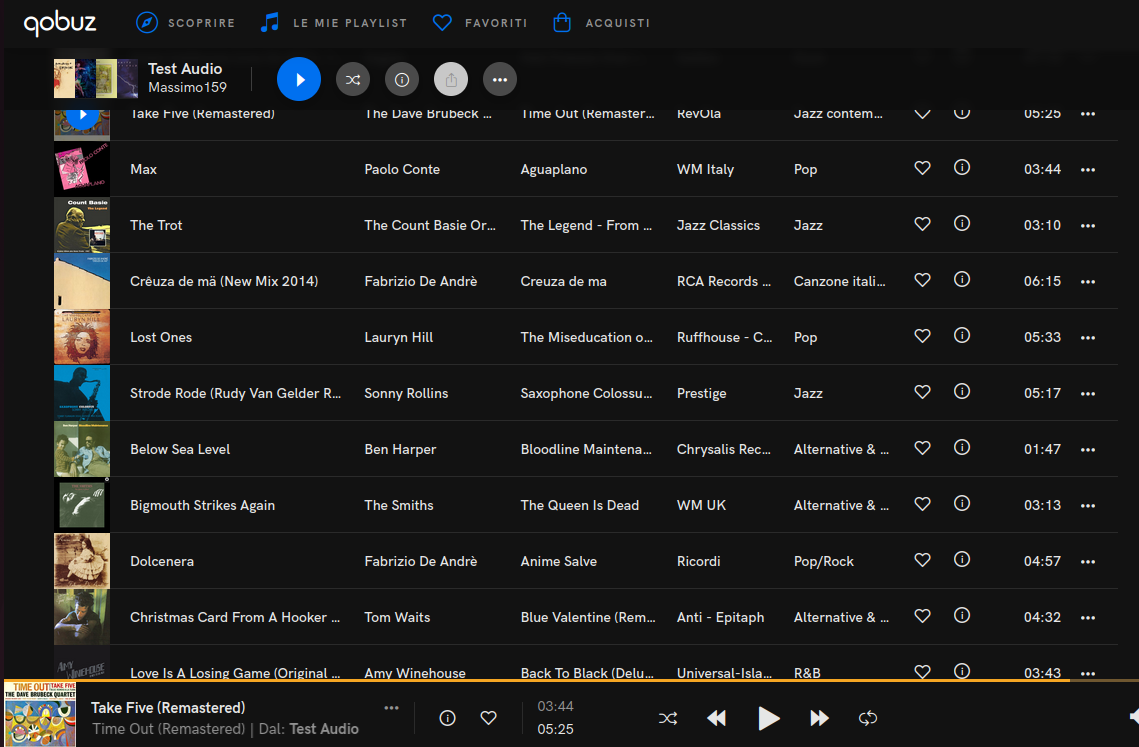
Task: Shuffle the Test Audio playlist from header
Action: point(353,79)
